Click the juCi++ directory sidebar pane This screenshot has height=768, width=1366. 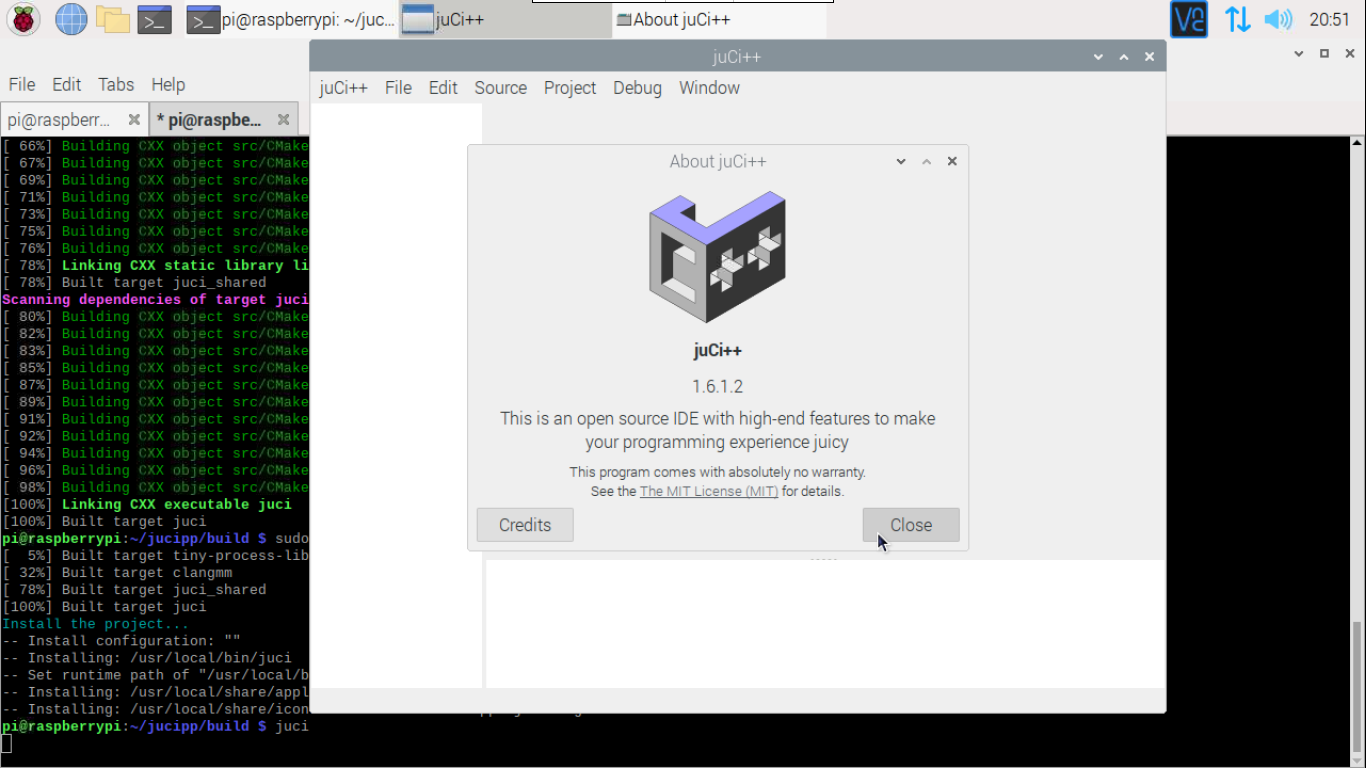click(396, 395)
